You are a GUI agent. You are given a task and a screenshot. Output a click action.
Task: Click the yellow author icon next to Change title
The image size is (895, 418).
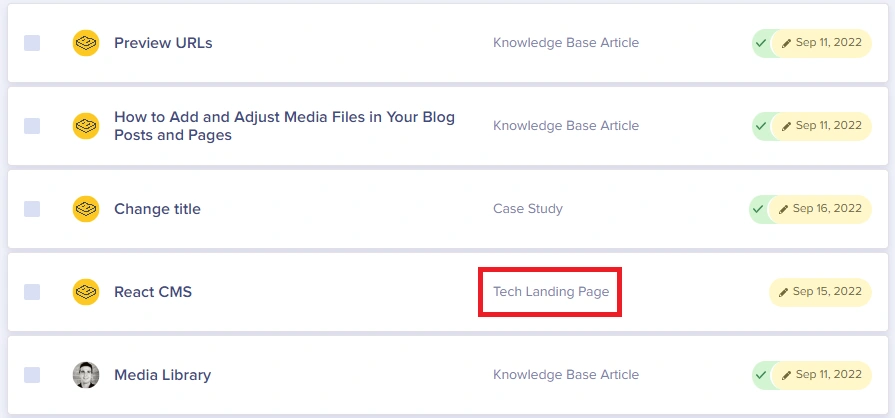(86, 209)
